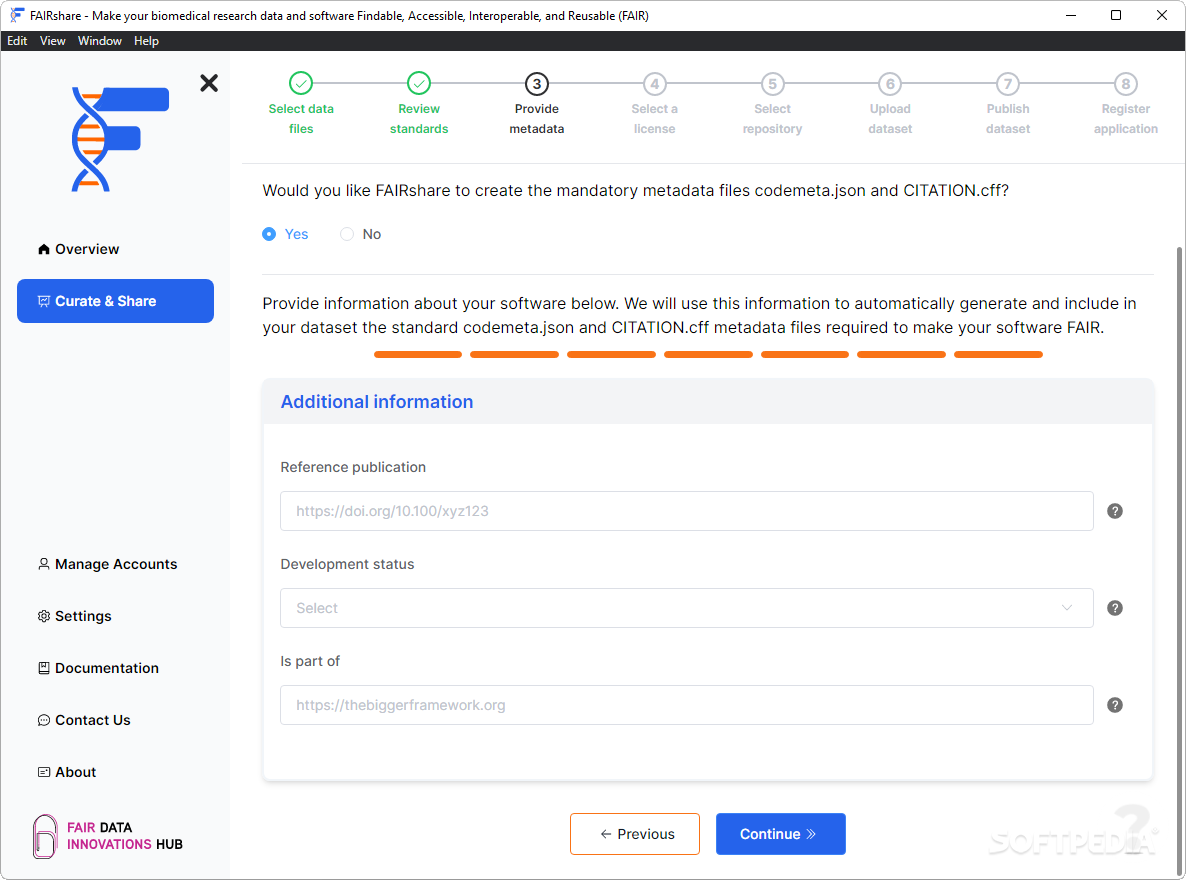
Task: Select the No radio button
Action: [x=347, y=234]
